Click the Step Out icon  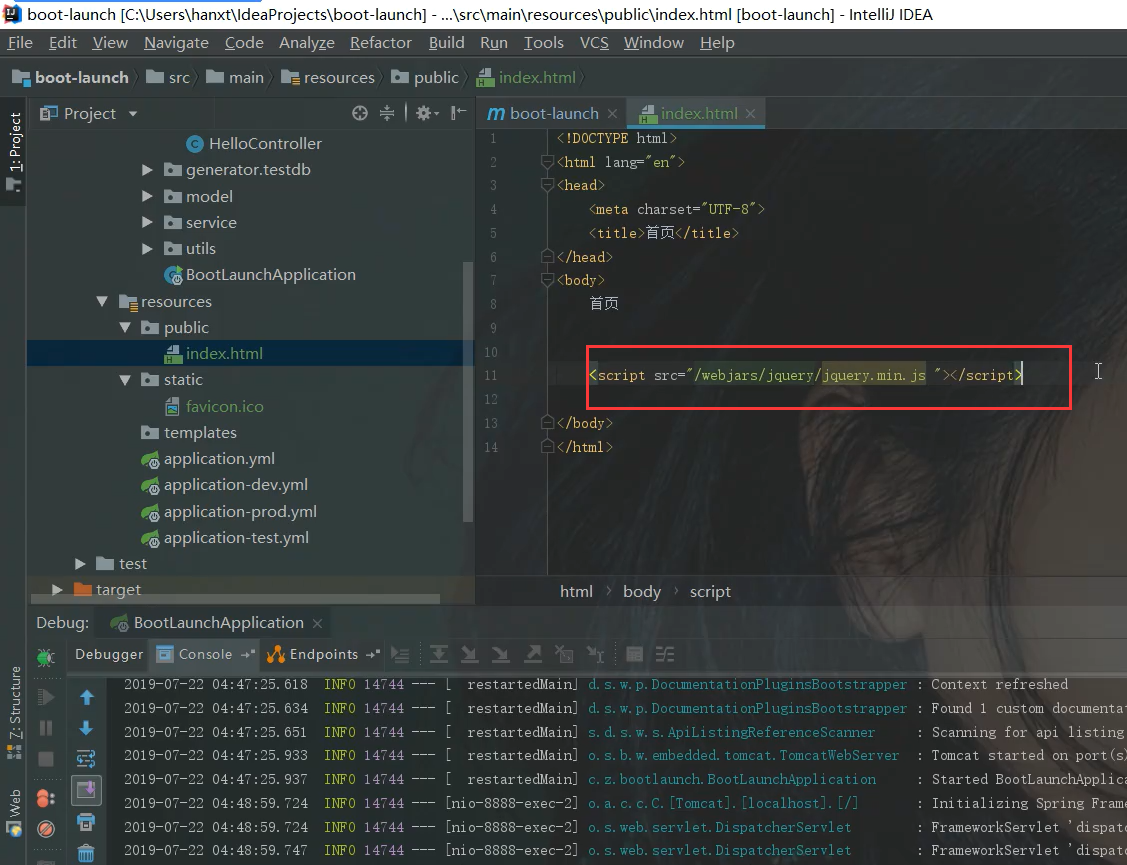(x=533, y=654)
